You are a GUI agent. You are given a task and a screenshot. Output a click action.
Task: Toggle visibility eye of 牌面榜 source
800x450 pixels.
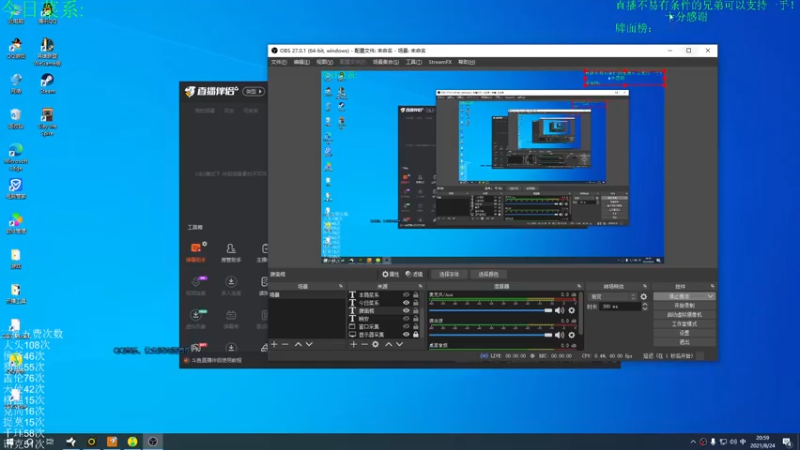coord(406,310)
